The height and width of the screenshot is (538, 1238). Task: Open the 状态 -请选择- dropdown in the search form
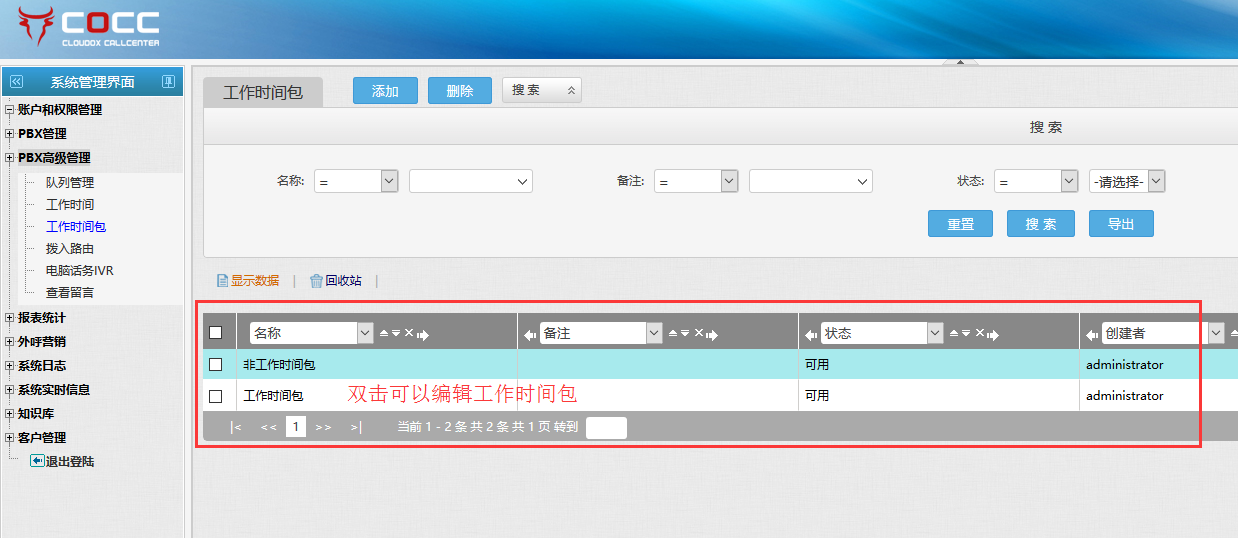tap(1127, 181)
